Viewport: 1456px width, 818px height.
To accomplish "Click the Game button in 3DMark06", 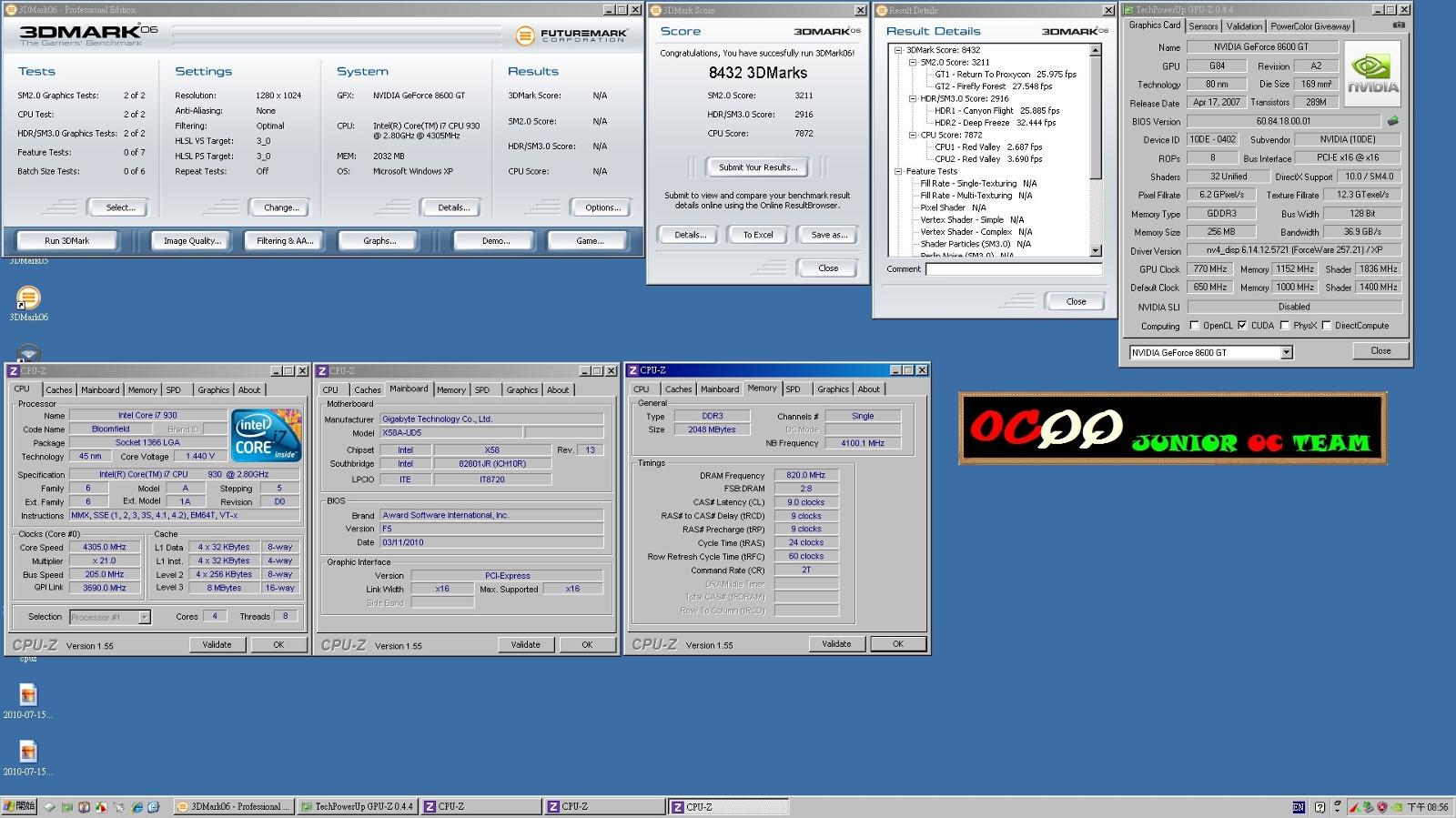I will coord(590,240).
